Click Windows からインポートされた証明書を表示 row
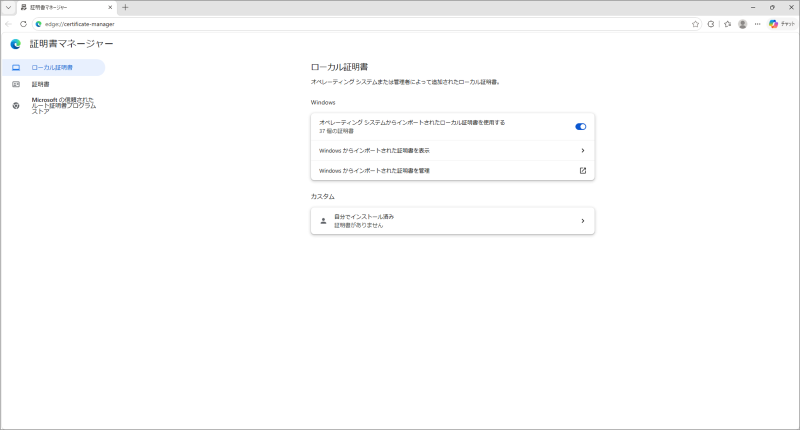Image resolution: width=800 pixels, height=430 pixels. 453,150
